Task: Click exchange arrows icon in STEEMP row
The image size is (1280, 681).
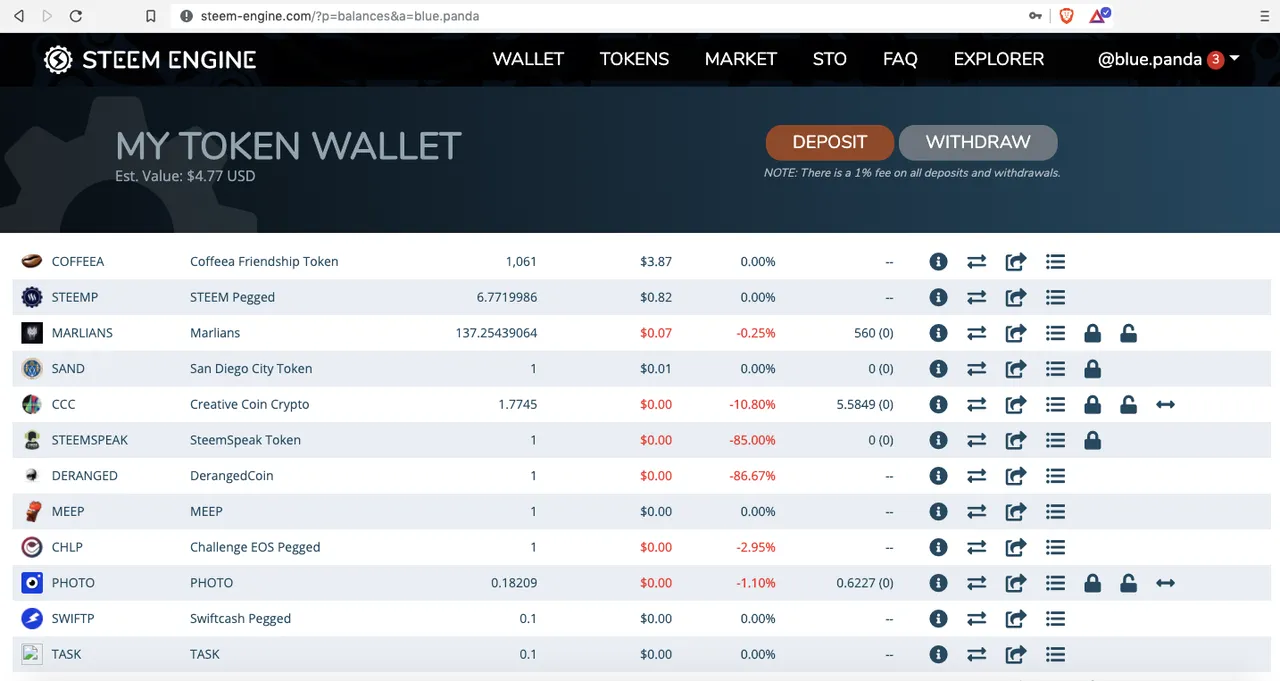Action: (976, 298)
